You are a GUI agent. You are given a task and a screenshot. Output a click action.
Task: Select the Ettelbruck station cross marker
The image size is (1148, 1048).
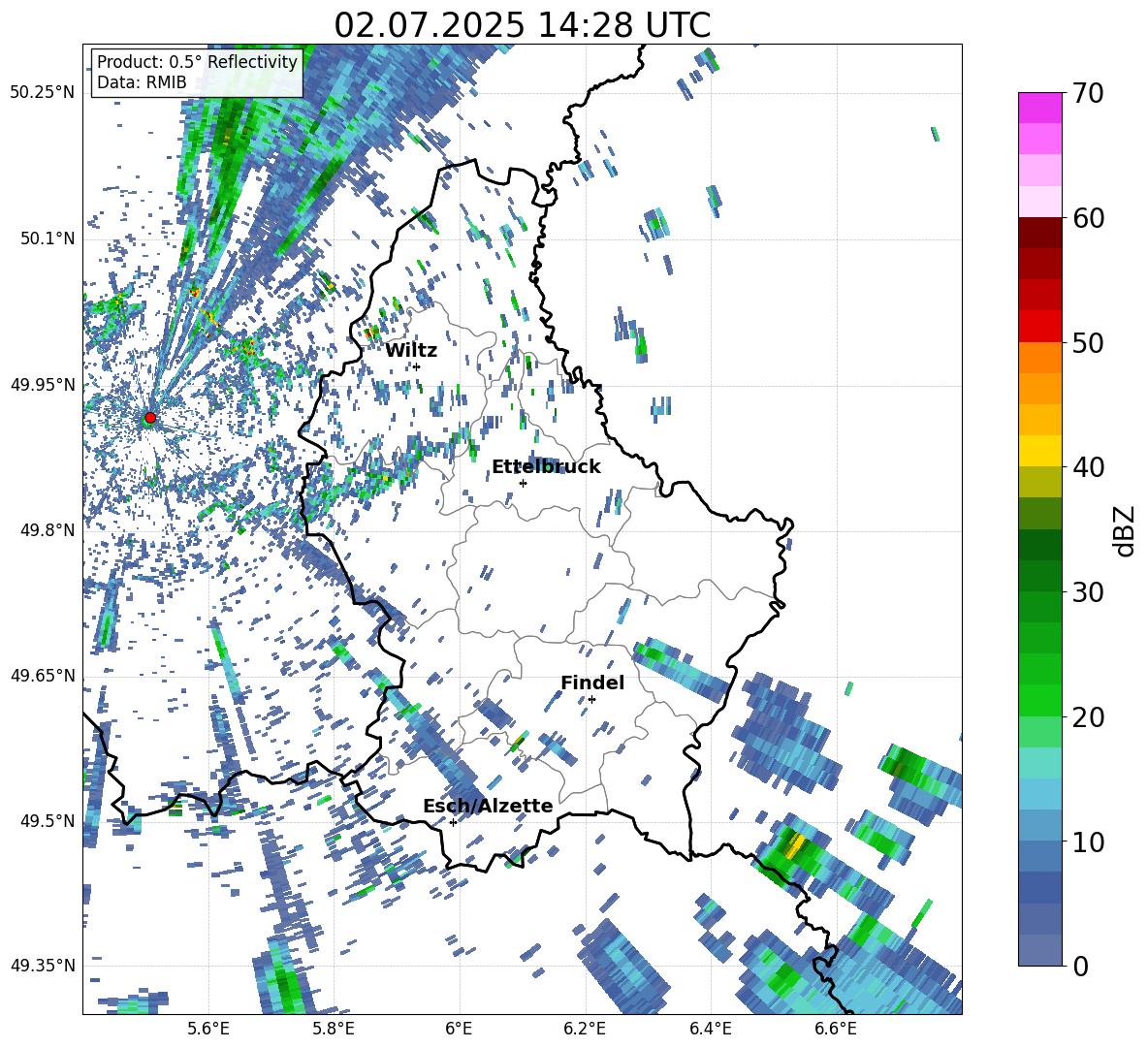click(523, 483)
